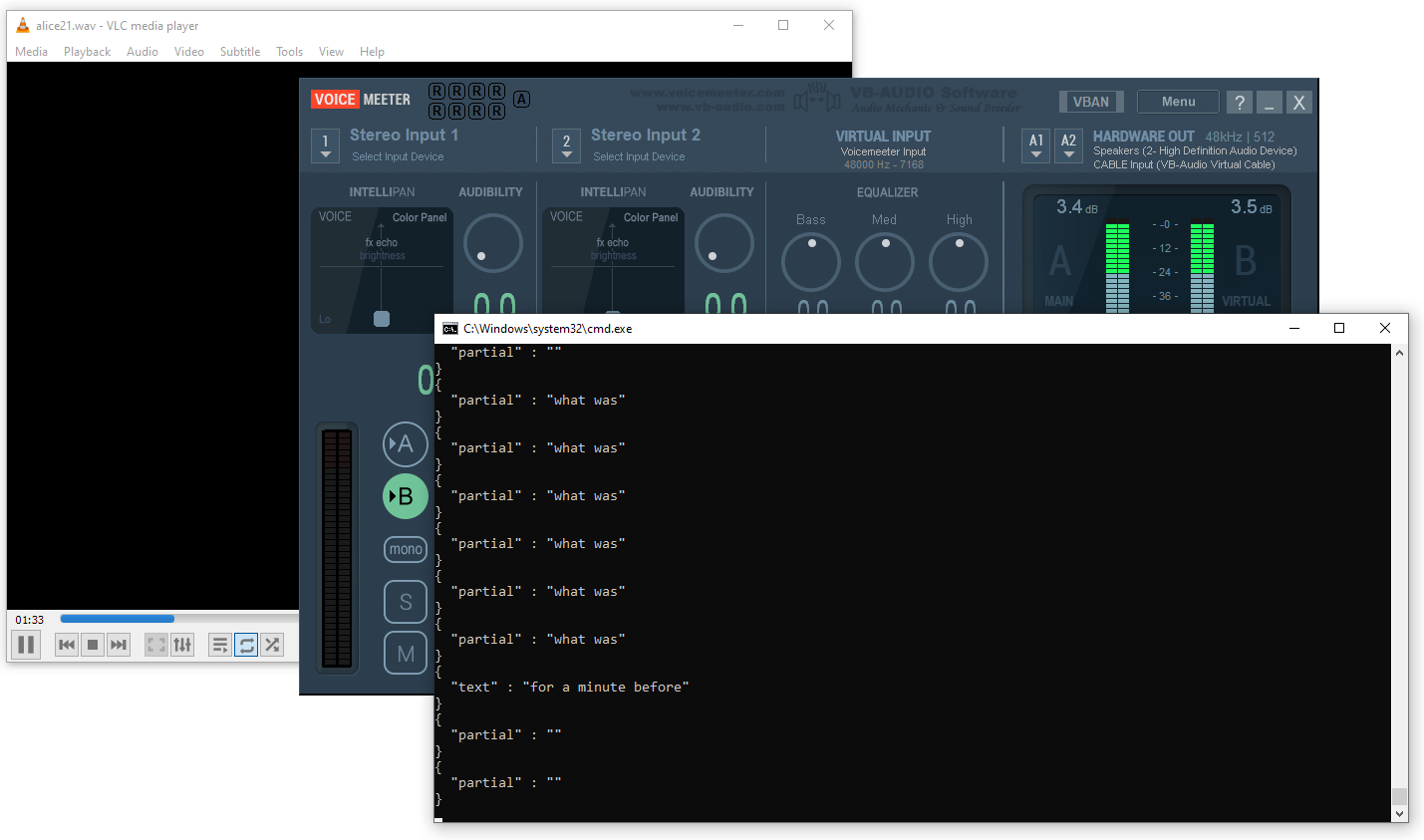
Task: Open the VLC Playback menu
Action: 87,52
